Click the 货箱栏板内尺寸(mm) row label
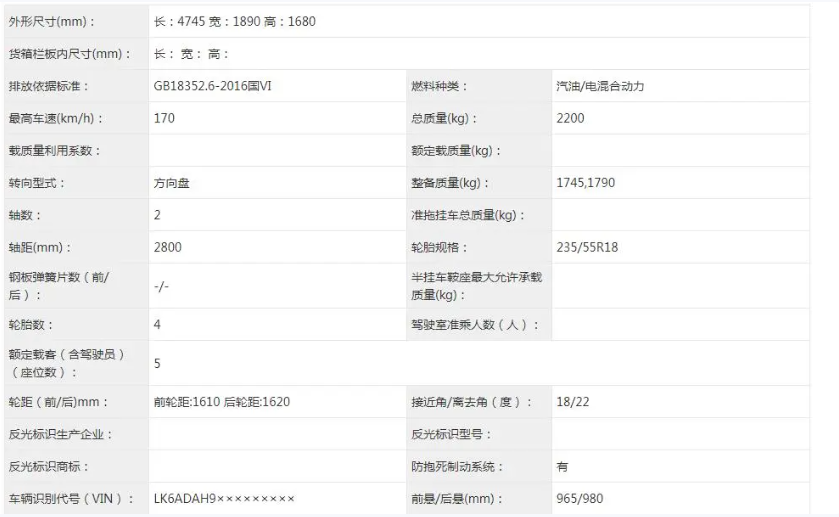Viewport: 839px width, 517px height. click(70, 54)
